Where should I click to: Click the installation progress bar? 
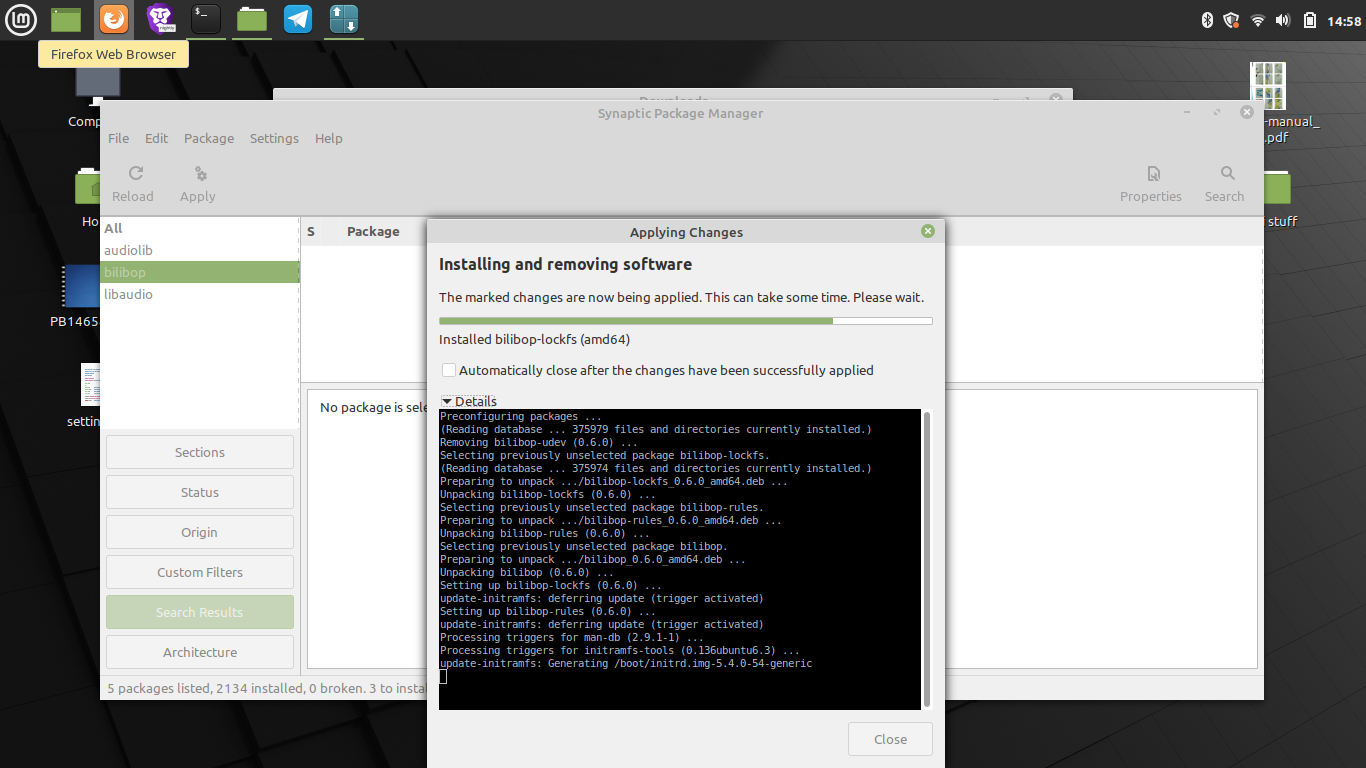click(x=685, y=321)
